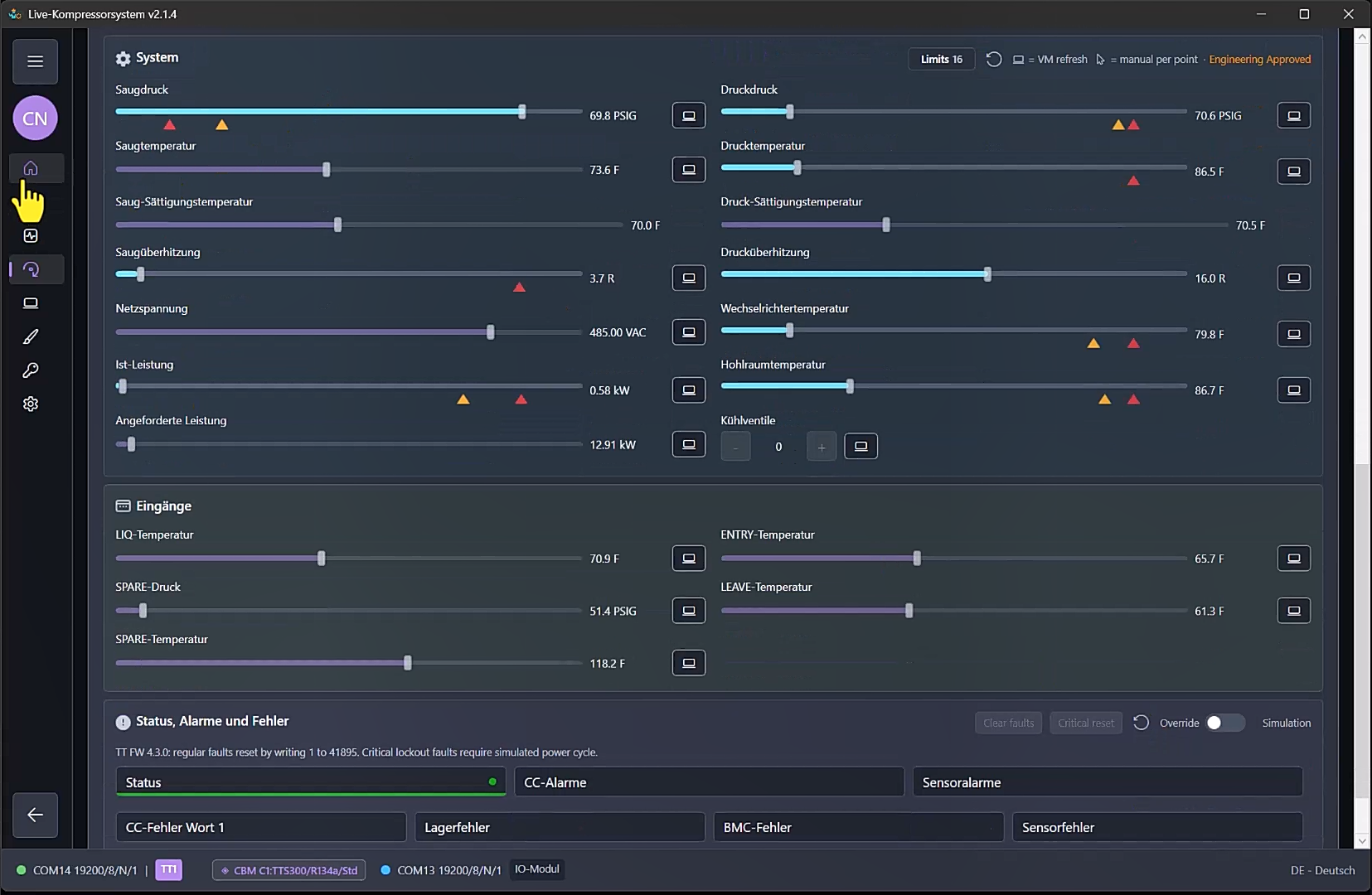Screen dimensions: 1372x895
Task: Expand the BMC-Fehler panel
Action: 858,827
